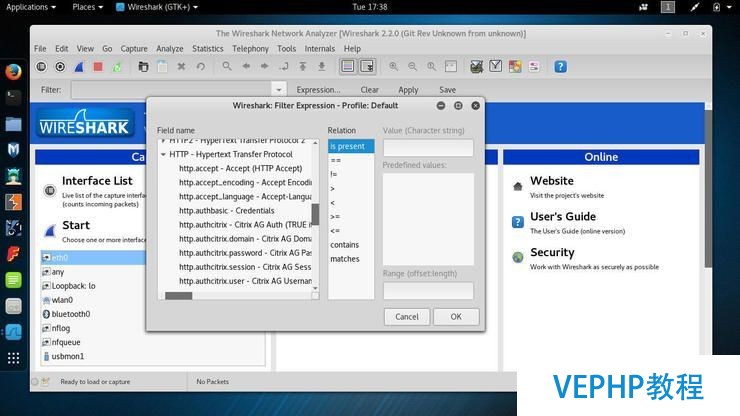740x416 pixels.
Task: Open the Applications menu in top bar
Action: click(31, 7)
